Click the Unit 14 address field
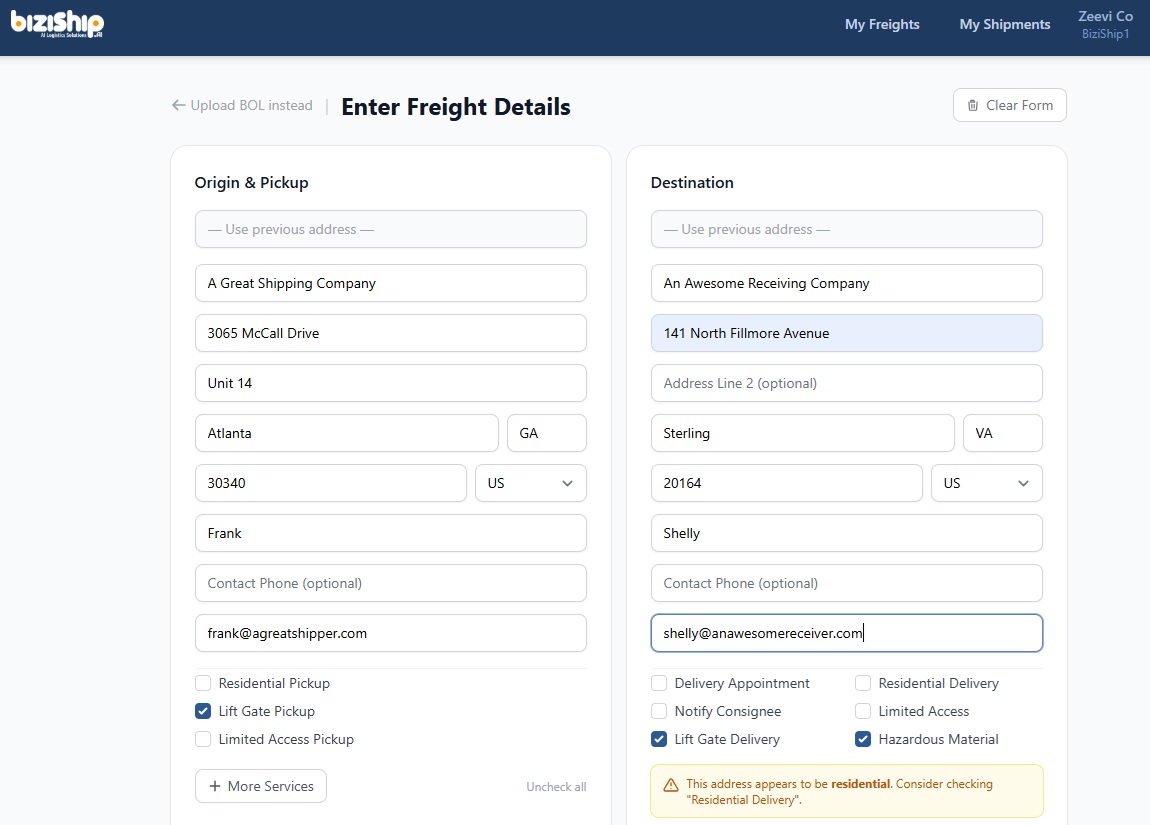The width and height of the screenshot is (1150, 825). 391,383
